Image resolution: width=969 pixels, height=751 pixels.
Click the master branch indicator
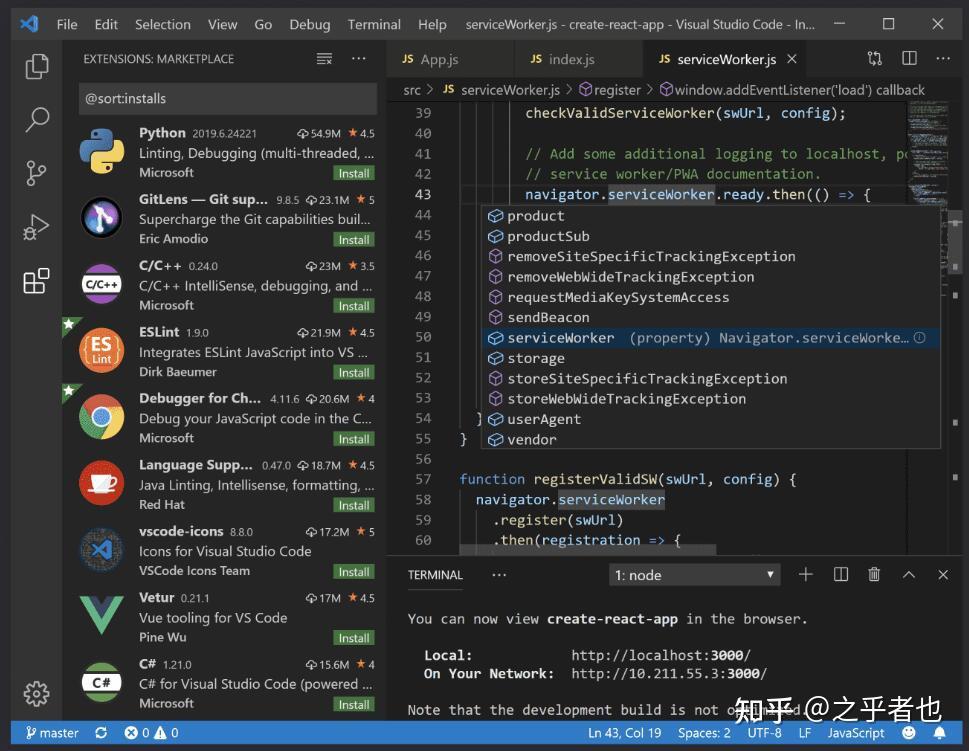(52, 733)
